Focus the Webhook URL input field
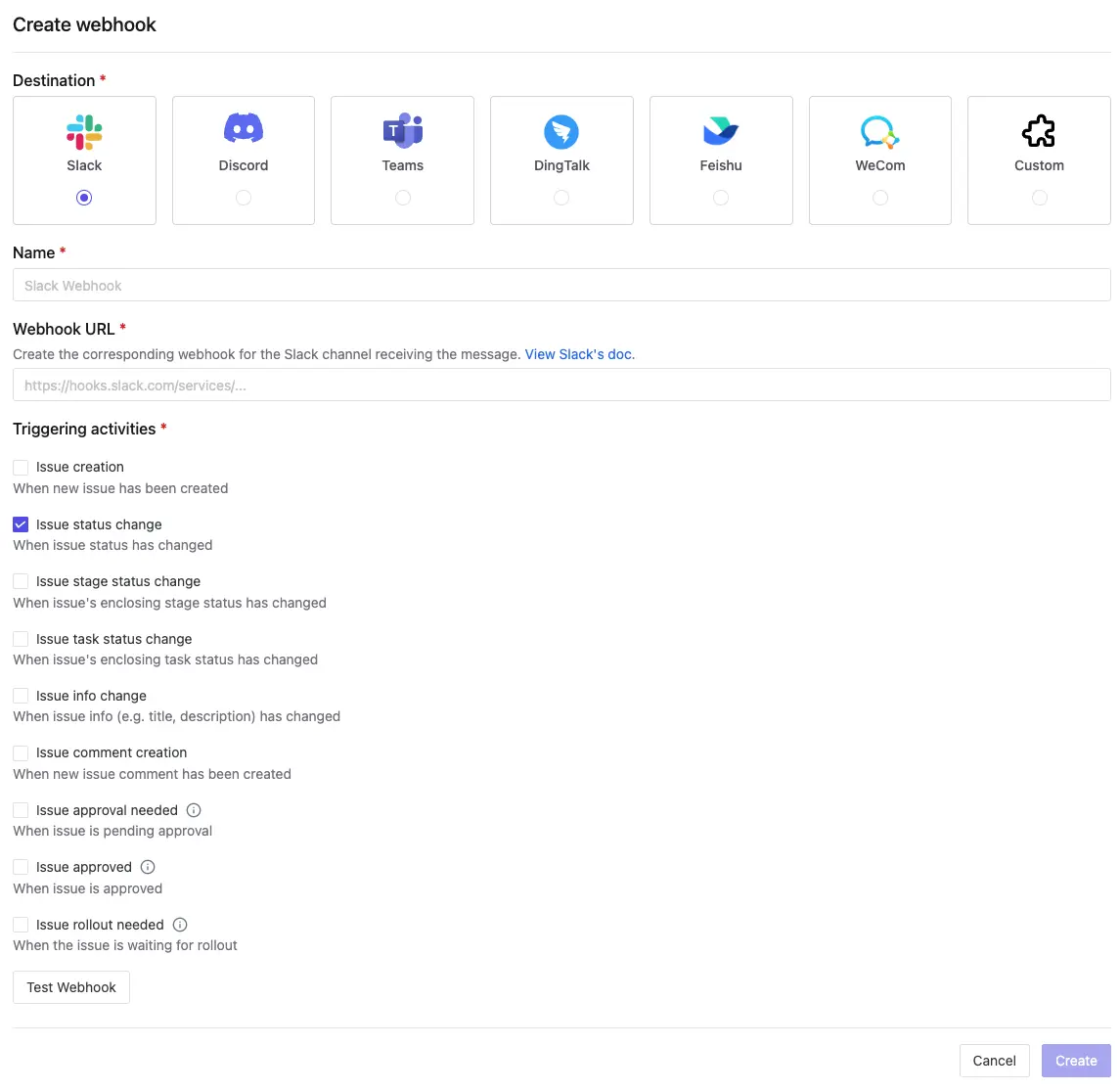Viewport: 1120px width, 1091px height. pos(561,386)
